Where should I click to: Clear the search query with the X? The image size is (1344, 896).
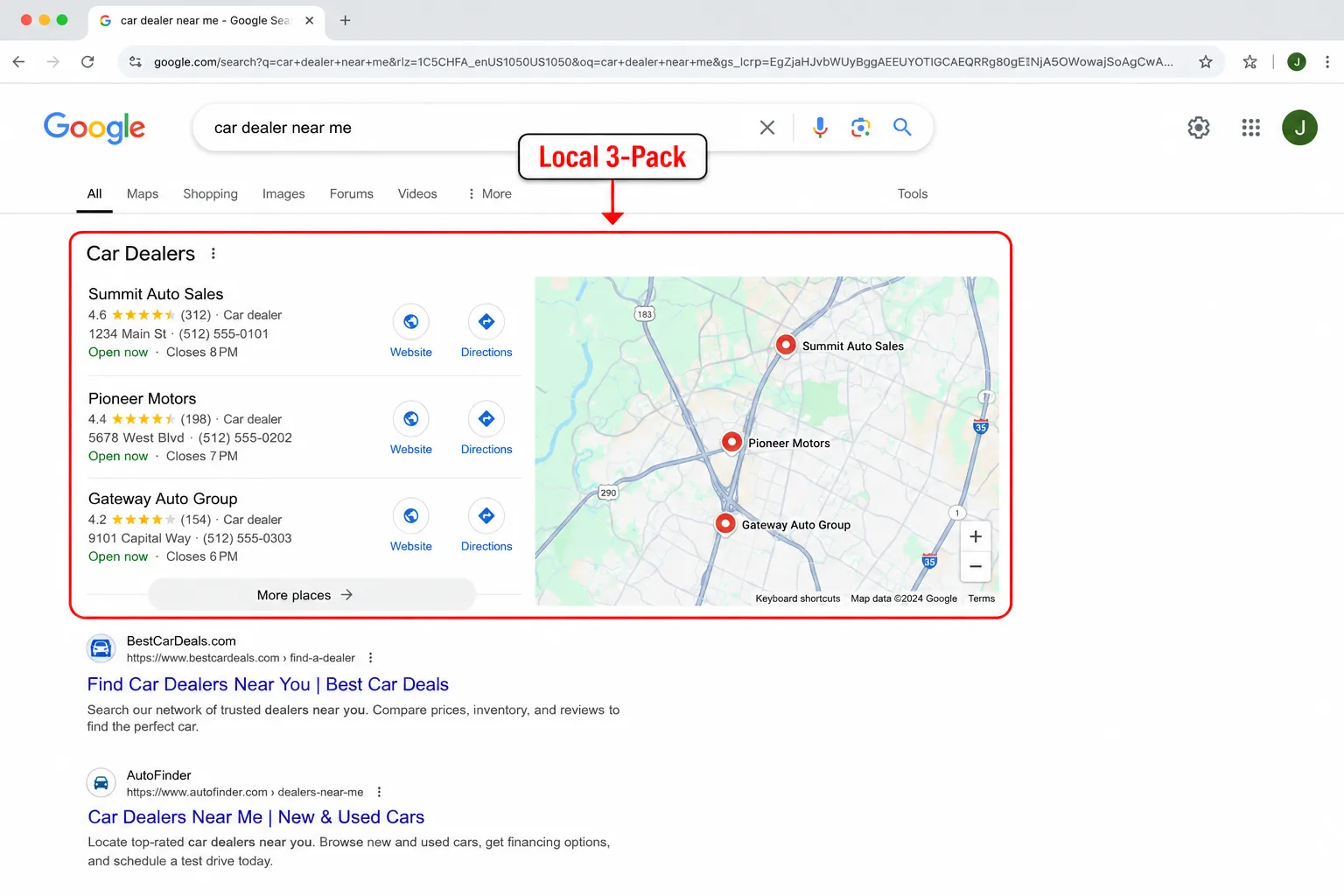767,128
